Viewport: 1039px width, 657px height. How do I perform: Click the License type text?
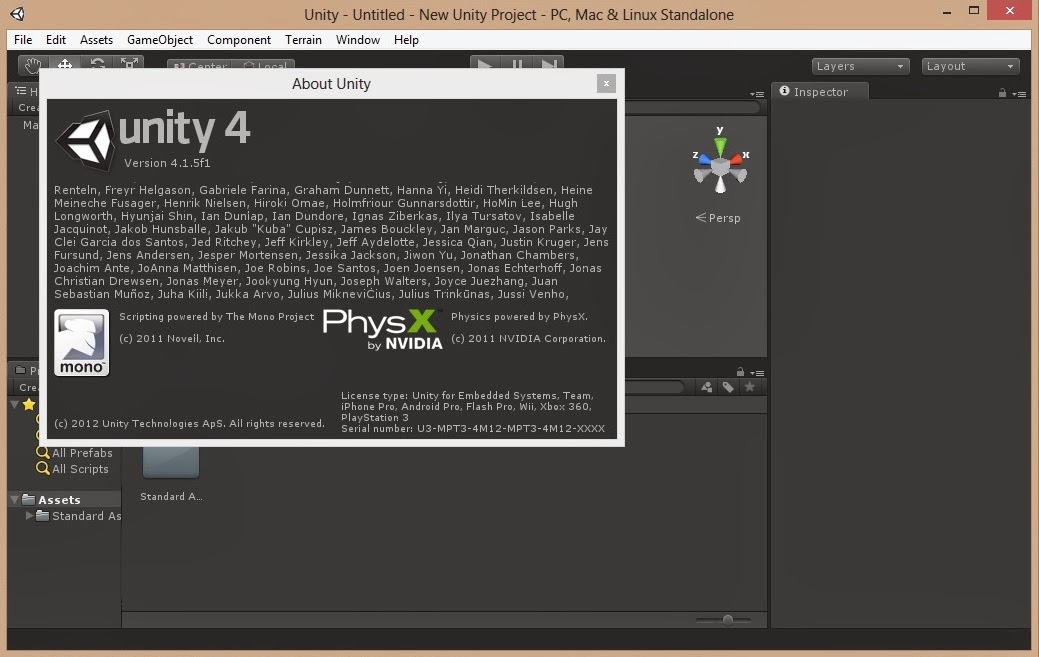(466, 406)
